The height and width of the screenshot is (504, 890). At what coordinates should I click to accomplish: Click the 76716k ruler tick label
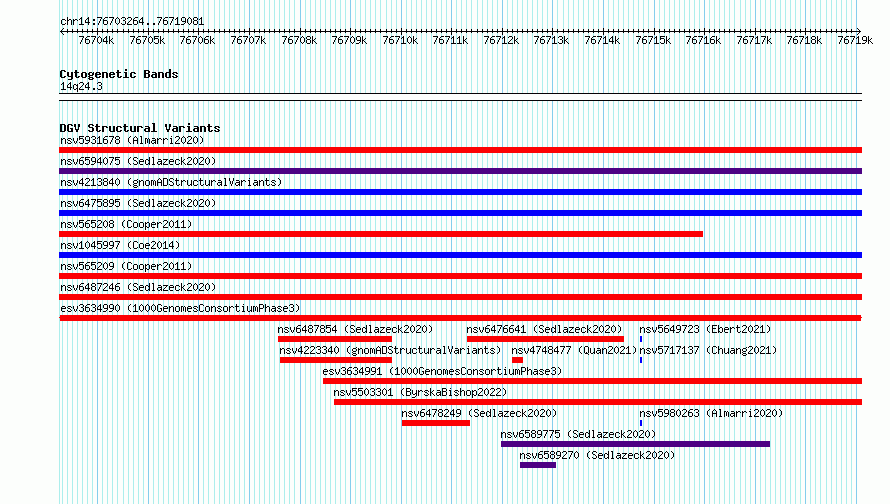point(703,41)
